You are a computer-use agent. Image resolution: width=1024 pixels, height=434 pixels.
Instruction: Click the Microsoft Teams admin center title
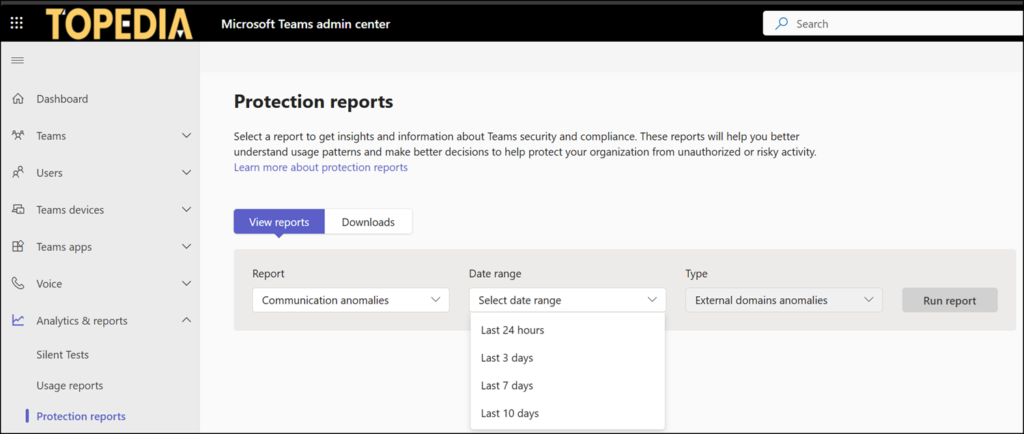coord(306,24)
